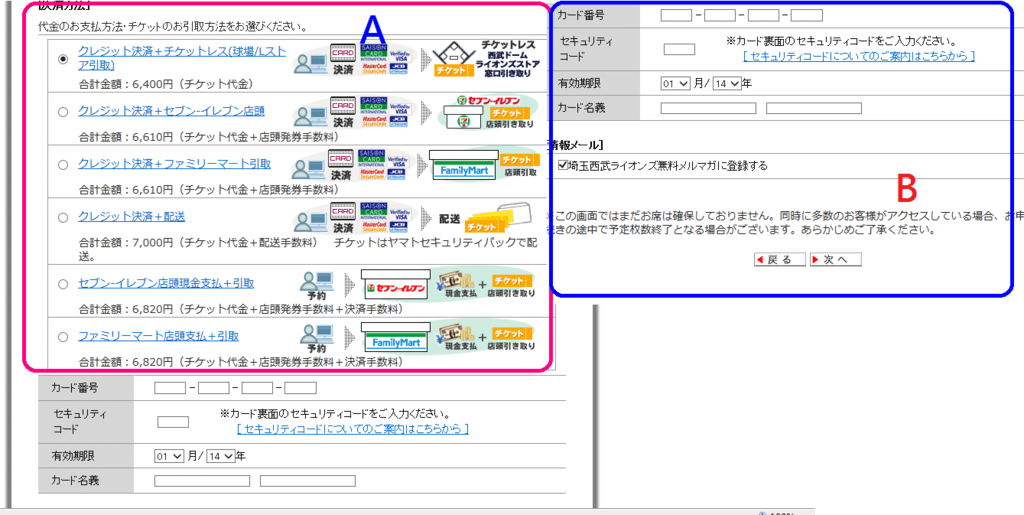Click 予約 person icon in ファミリーマート店頭支払 row
Viewport: 1024px width, 515px height.
[317, 338]
